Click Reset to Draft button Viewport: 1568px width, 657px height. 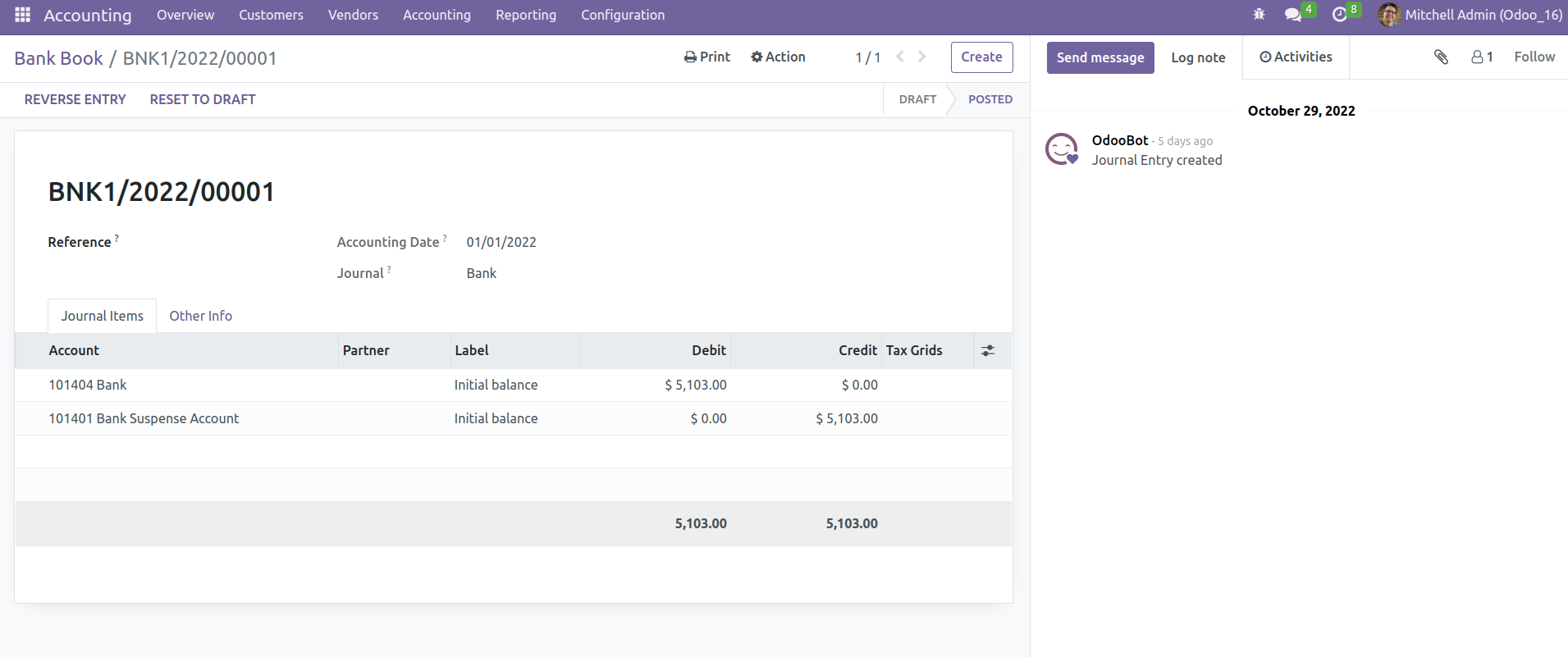[x=203, y=99]
